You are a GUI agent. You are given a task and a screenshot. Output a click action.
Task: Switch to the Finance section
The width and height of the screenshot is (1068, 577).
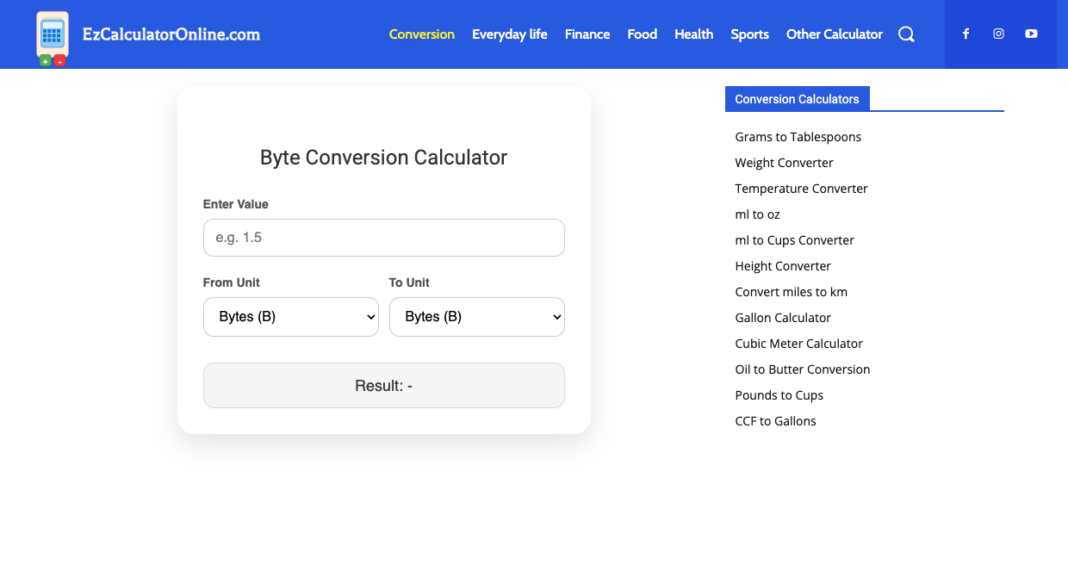click(587, 33)
